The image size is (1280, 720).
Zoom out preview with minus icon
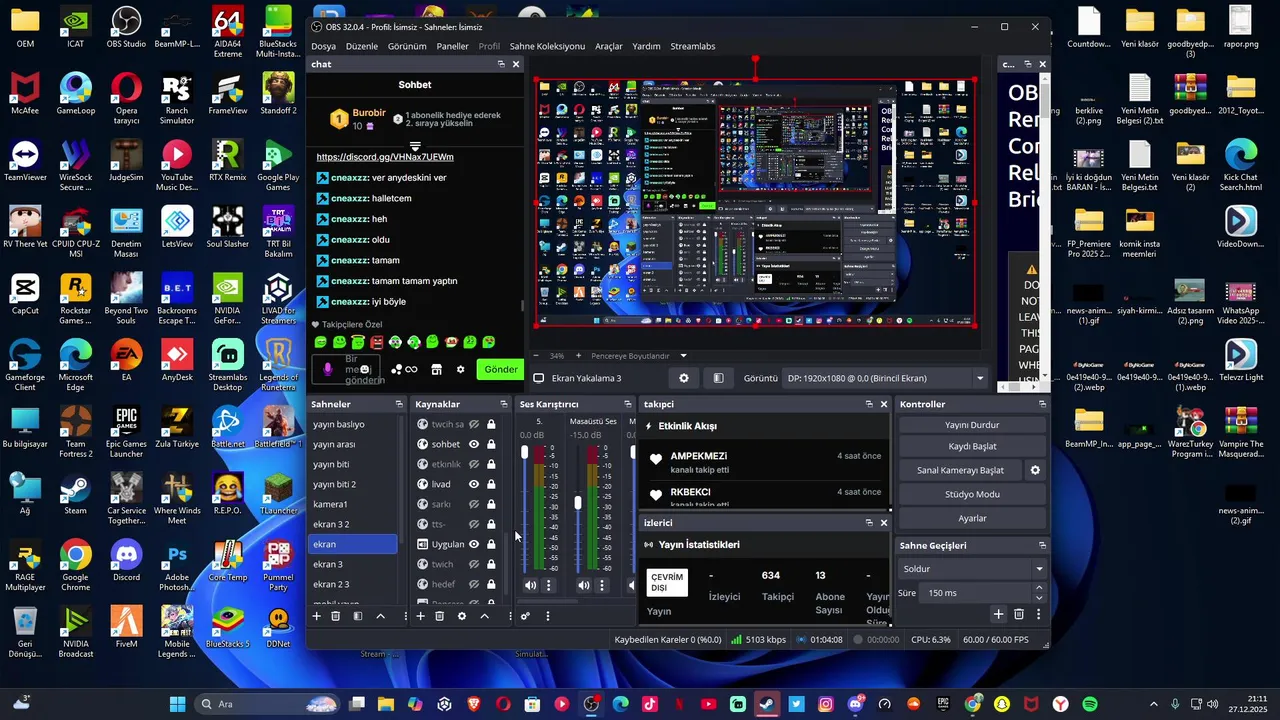point(536,356)
